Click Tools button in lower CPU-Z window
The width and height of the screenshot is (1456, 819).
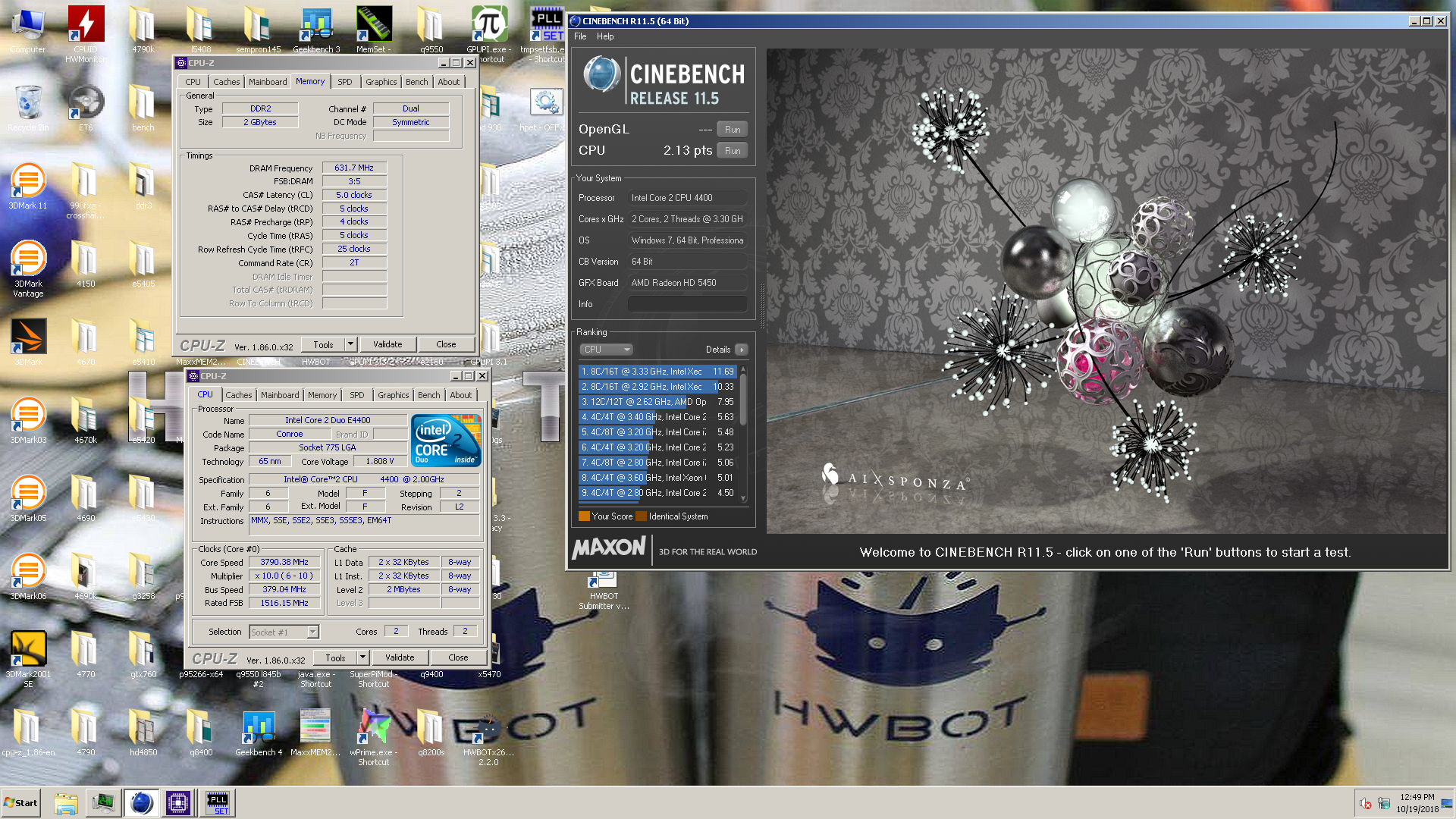(335, 657)
